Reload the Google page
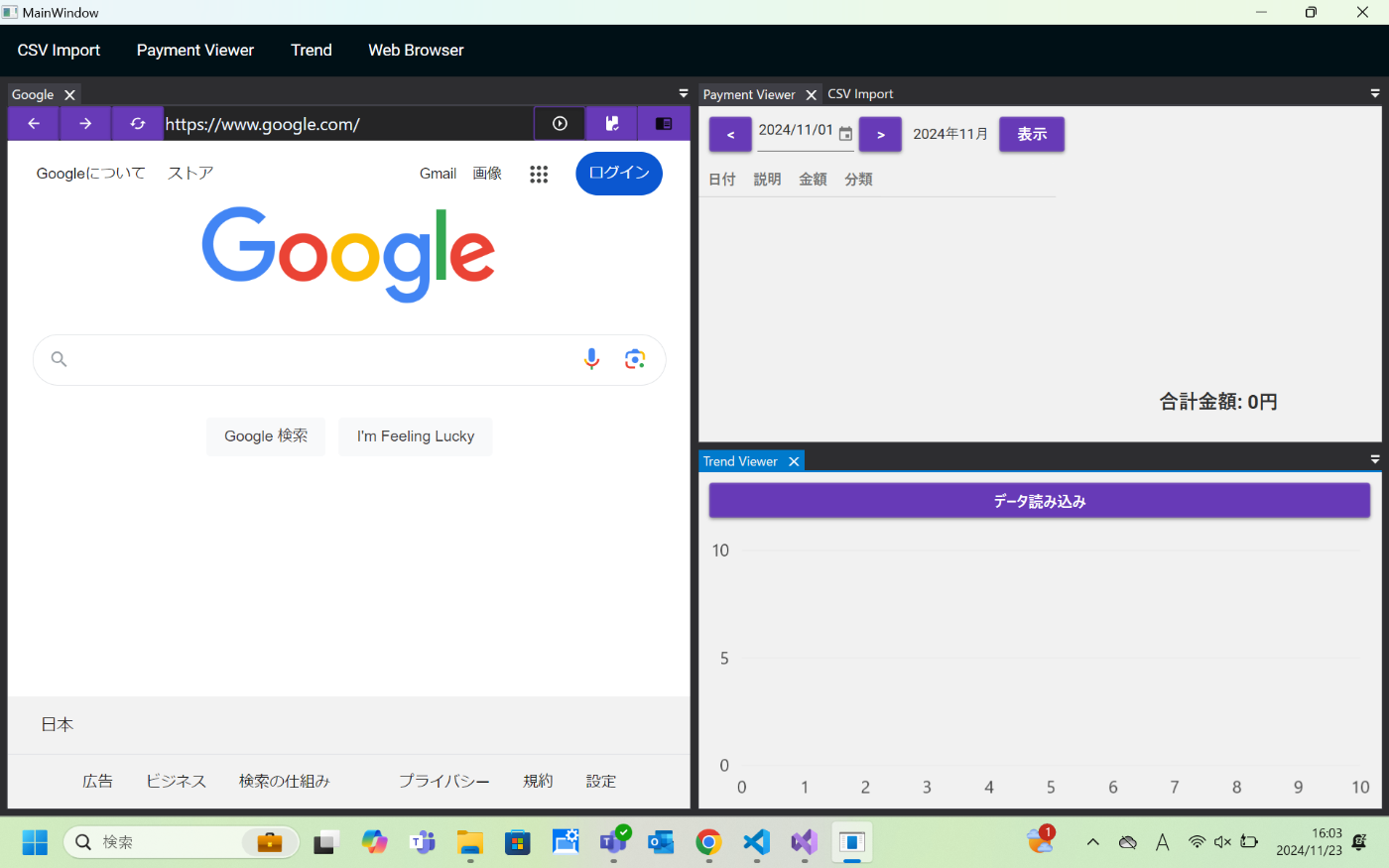This screenshot has width=1389, height=868. tap(137, 124)
